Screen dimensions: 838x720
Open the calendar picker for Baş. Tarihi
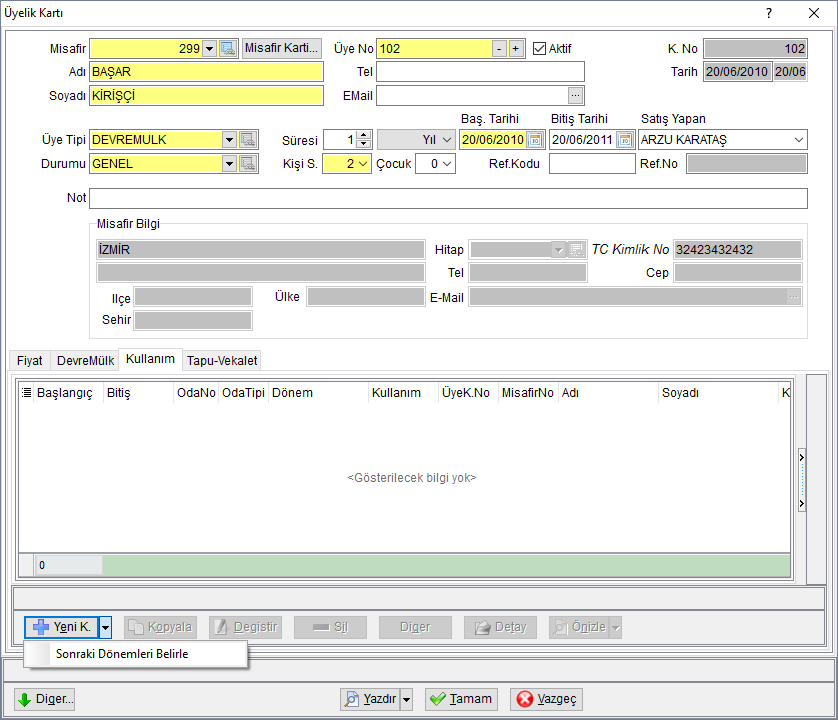coord(535,140)
